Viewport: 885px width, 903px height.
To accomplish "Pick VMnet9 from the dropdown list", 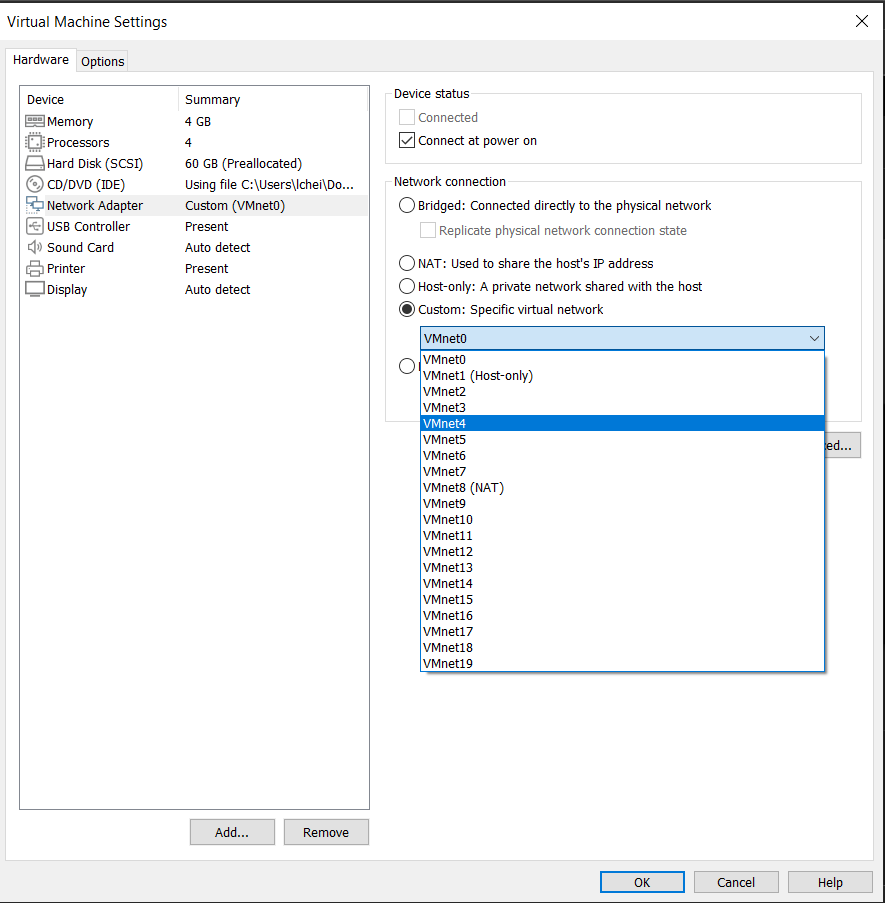I will [x=622, y=503].
